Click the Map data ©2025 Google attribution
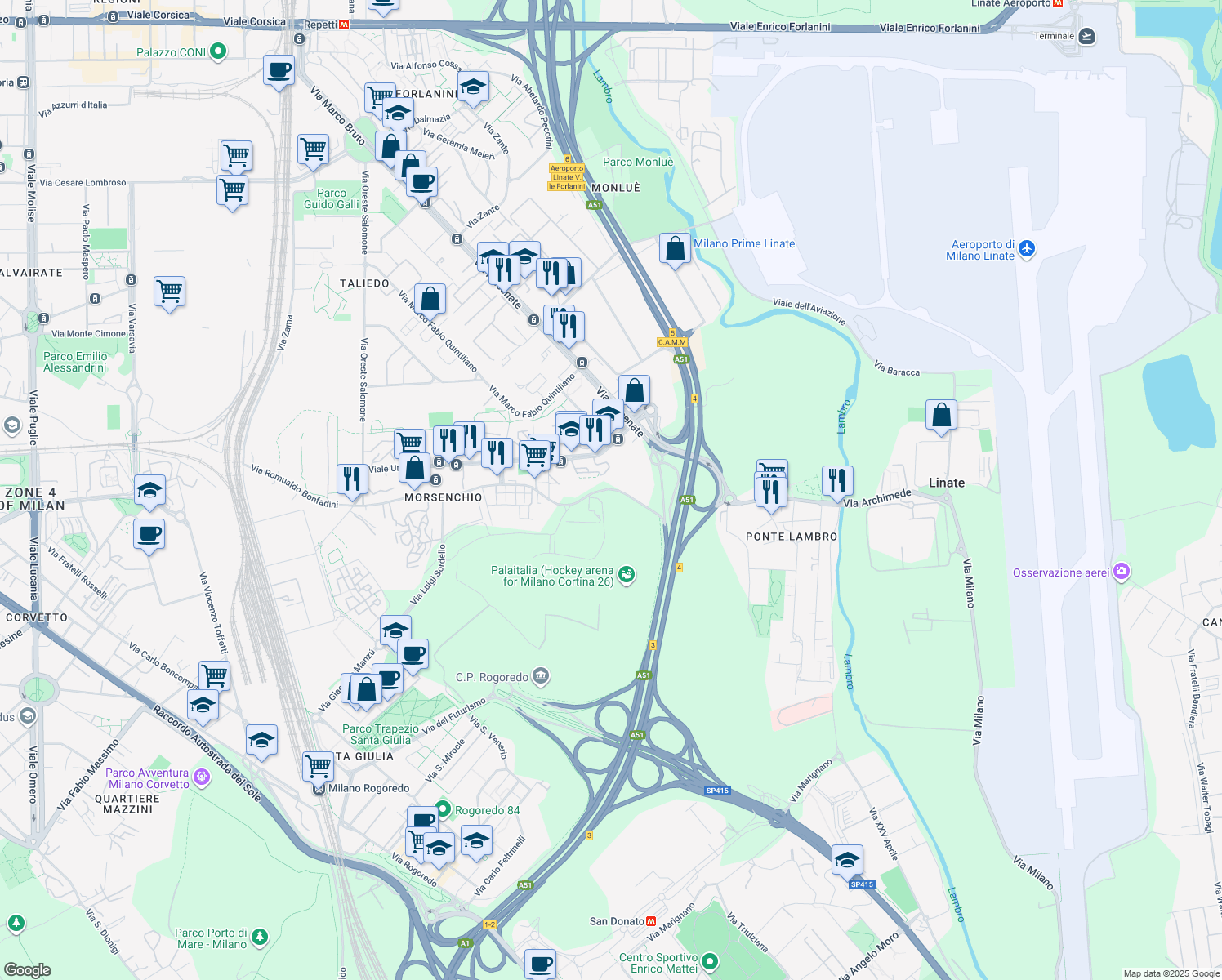This screenshot has width=1222, height=980. [x=1171, y=973]
